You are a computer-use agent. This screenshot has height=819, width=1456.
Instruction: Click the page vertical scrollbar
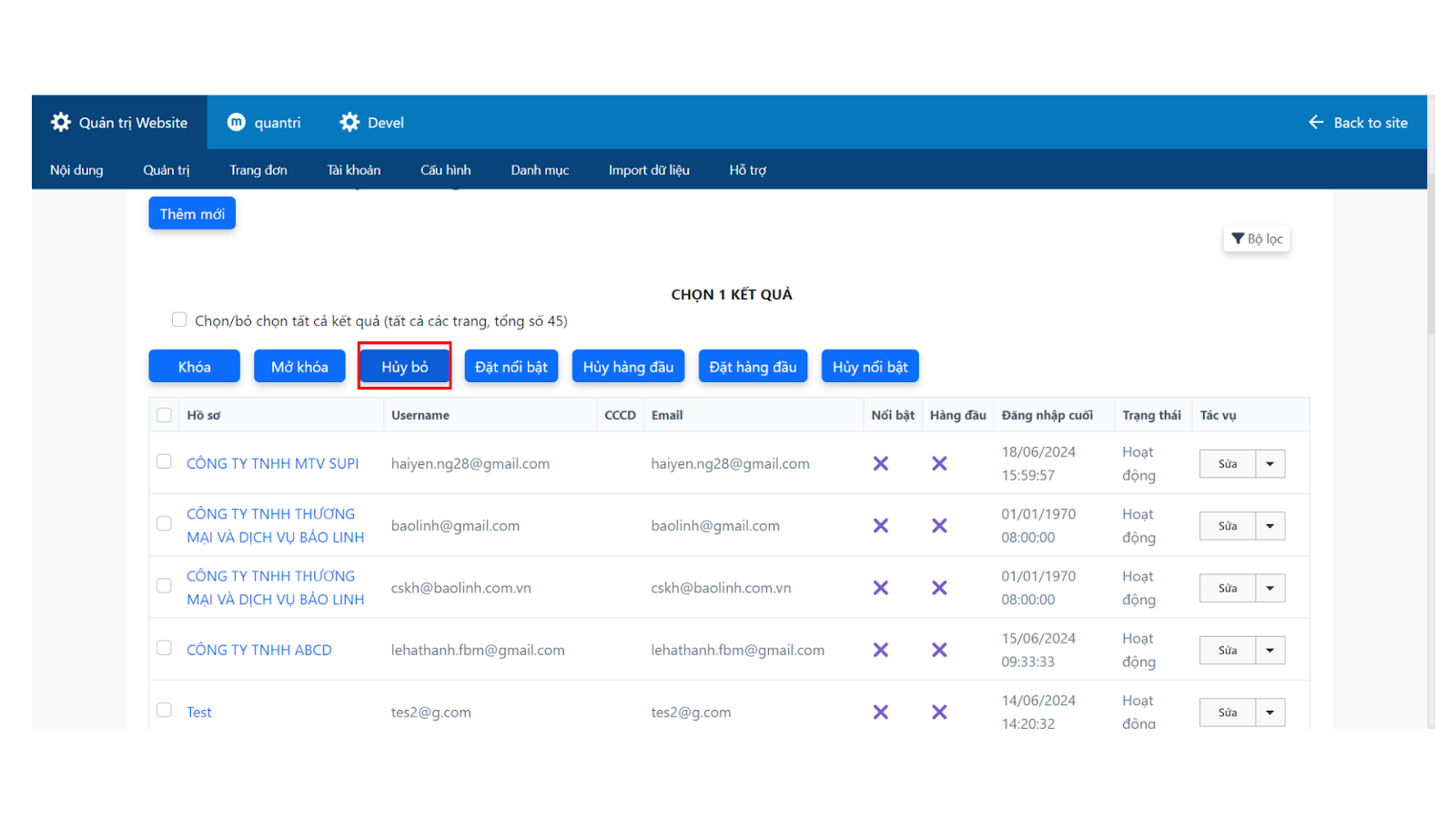pyautogui.click(x=1431, y=255)
